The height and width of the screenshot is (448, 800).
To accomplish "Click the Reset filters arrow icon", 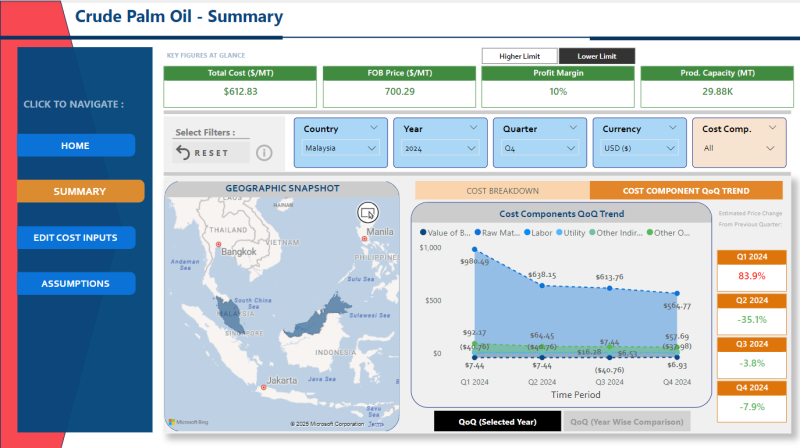I will tap(183, 153).
